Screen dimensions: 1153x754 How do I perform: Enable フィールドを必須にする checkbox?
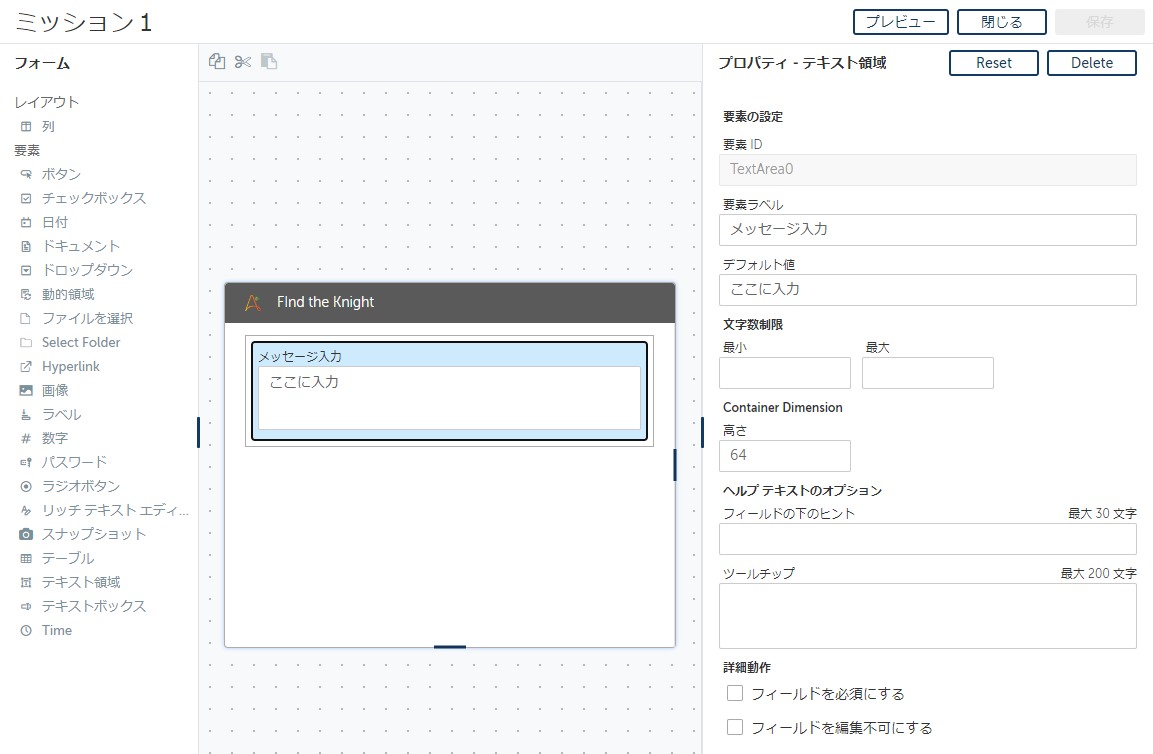(x=735, y=693)
